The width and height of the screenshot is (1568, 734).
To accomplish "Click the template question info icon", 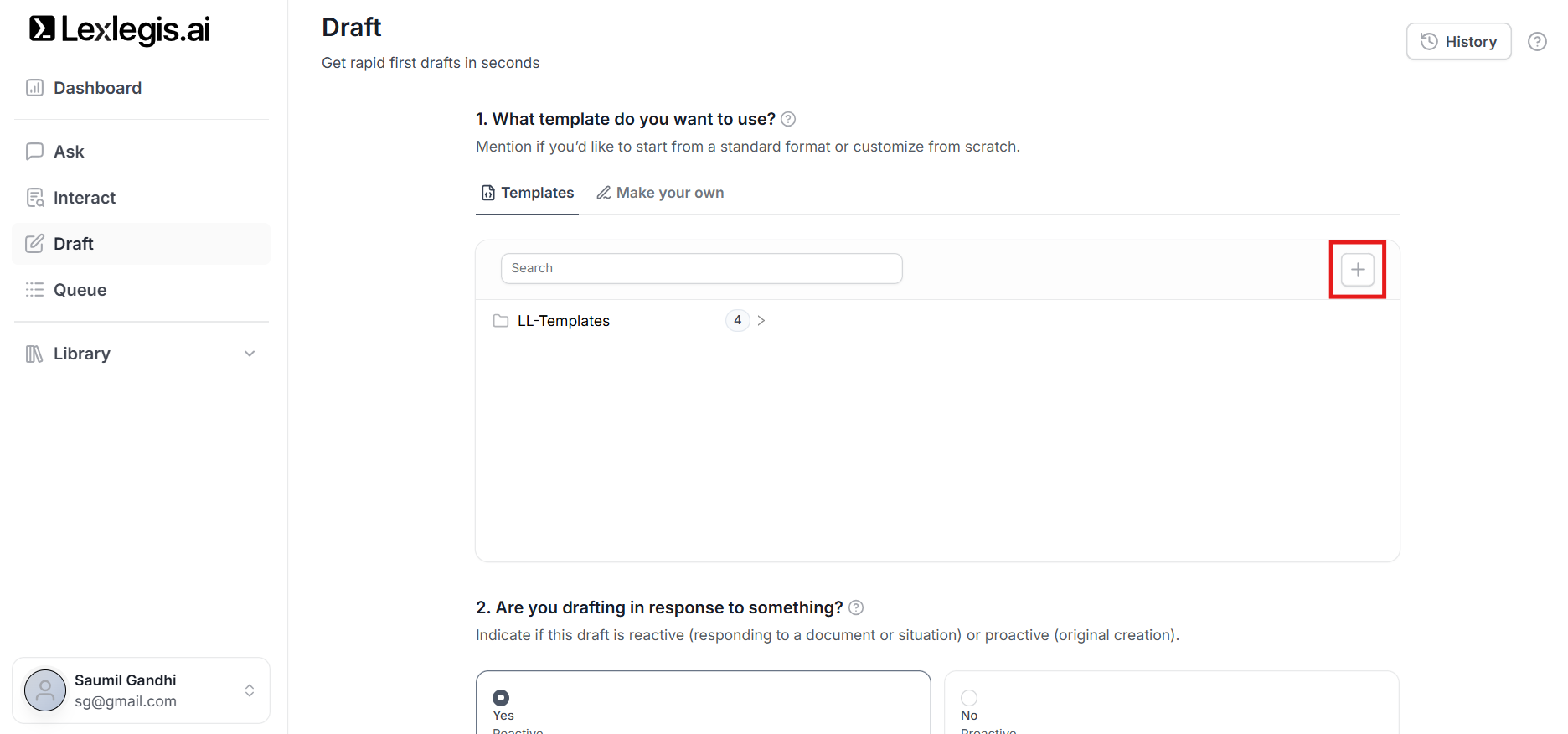I will click(788, 119).
